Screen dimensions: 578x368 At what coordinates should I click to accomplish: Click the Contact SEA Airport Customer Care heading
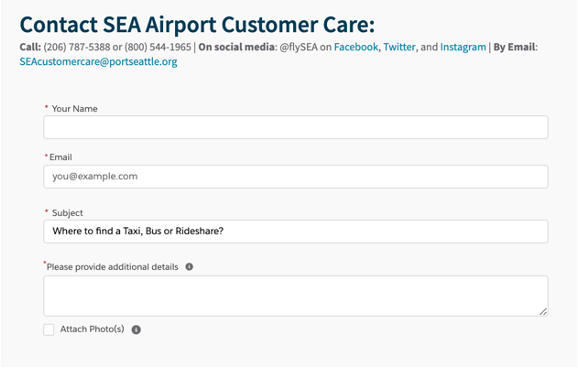(x=197, y=25)
